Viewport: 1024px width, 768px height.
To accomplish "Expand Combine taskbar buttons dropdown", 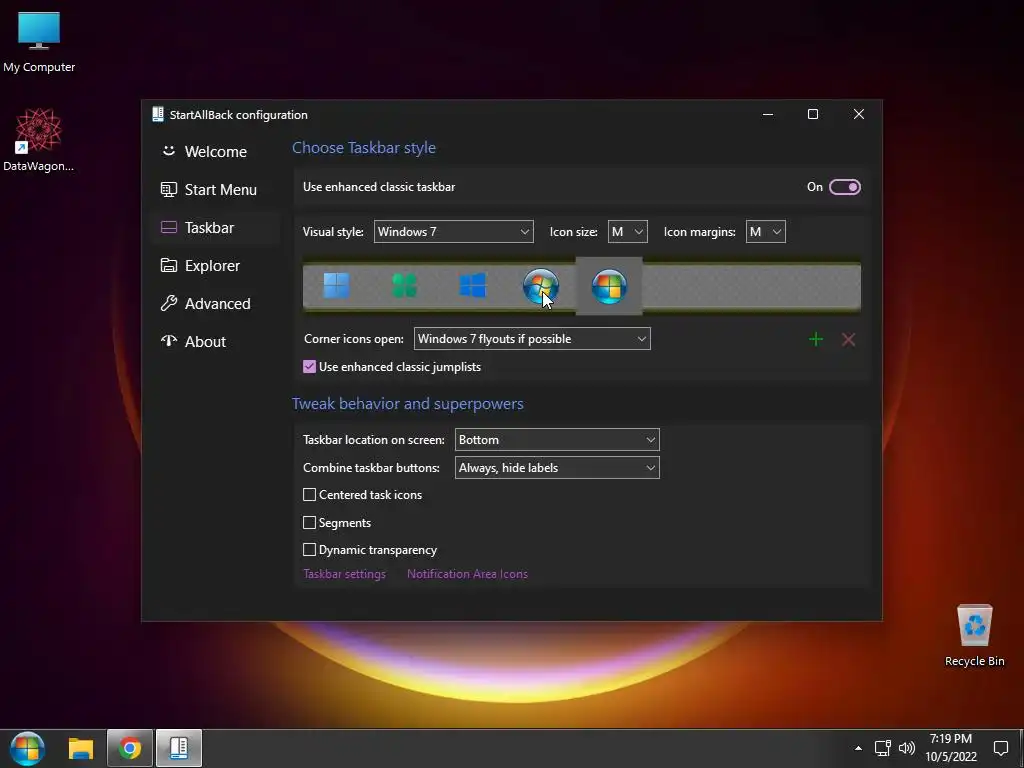I will 557,468.
